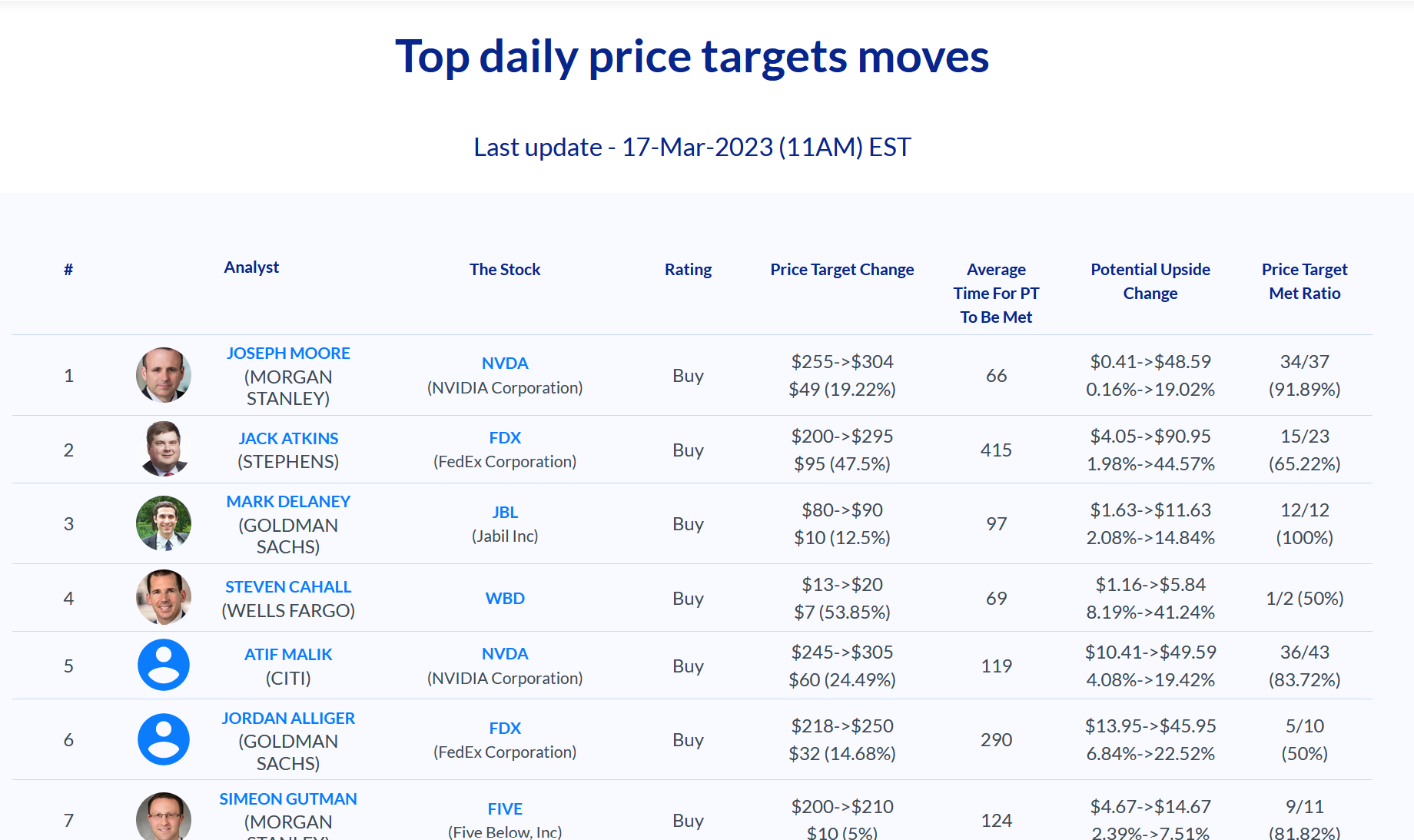
Task: Click Joseph Moore's profile photo
Action: point(164,375)
